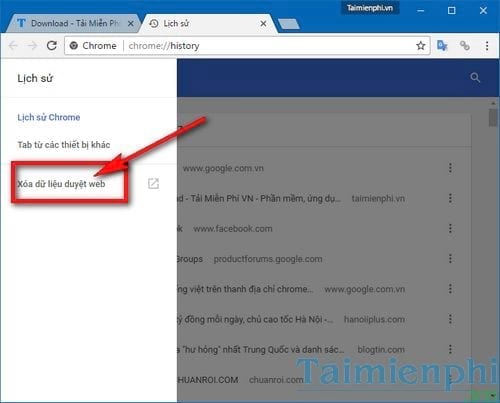The height and width of the screenshot is (403, 500).
Task: Select the Lịch sử tab
Action: coord(207,23)
